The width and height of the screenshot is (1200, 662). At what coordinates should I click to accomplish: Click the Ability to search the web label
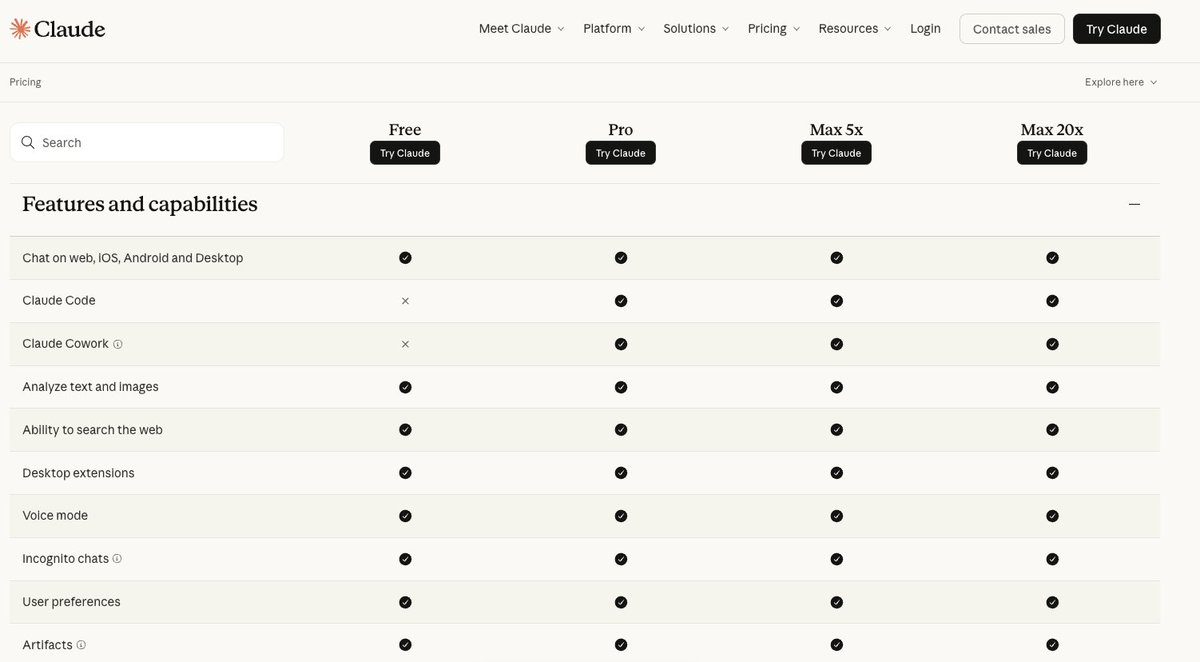[92, 430]
